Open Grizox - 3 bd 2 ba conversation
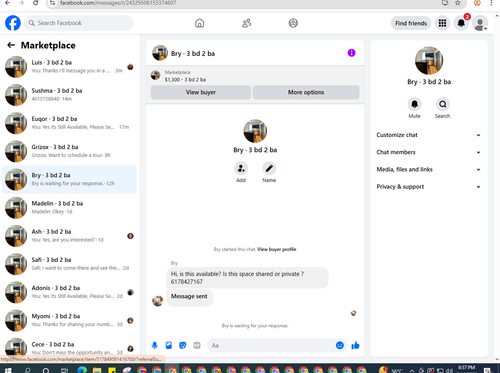500x373 pixels. [69, 151]
